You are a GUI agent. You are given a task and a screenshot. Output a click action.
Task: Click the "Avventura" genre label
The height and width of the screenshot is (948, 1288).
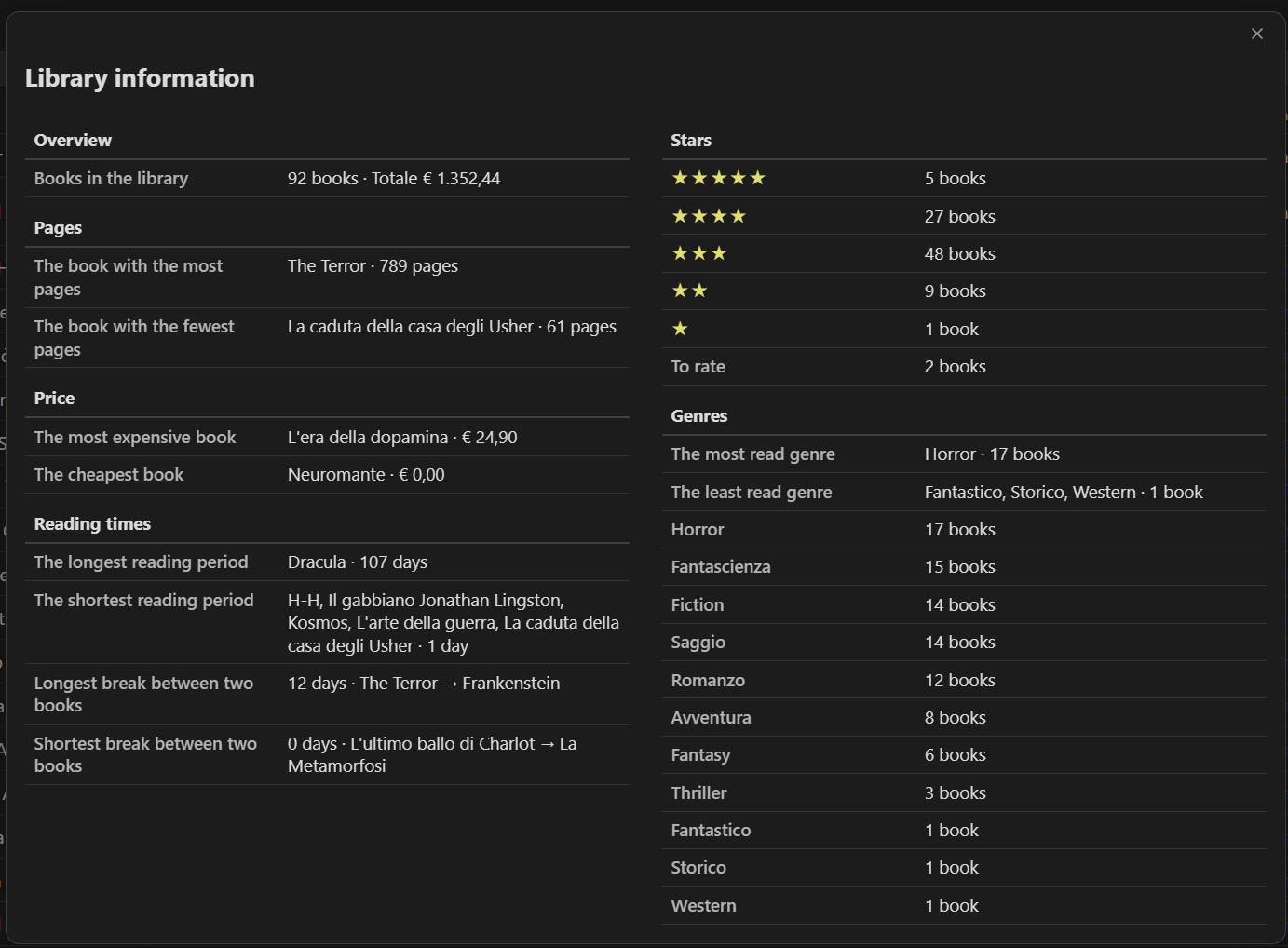pos(711,717)
